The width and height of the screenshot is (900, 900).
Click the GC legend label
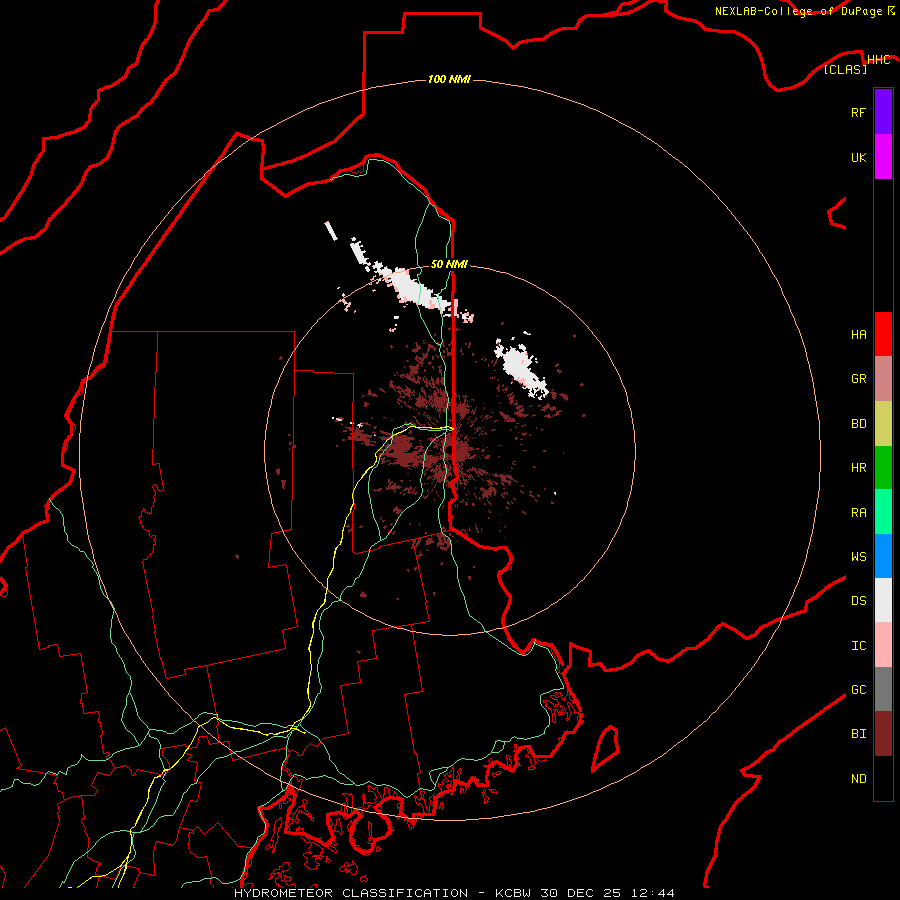pyautogui.click(x=858, y=690)
